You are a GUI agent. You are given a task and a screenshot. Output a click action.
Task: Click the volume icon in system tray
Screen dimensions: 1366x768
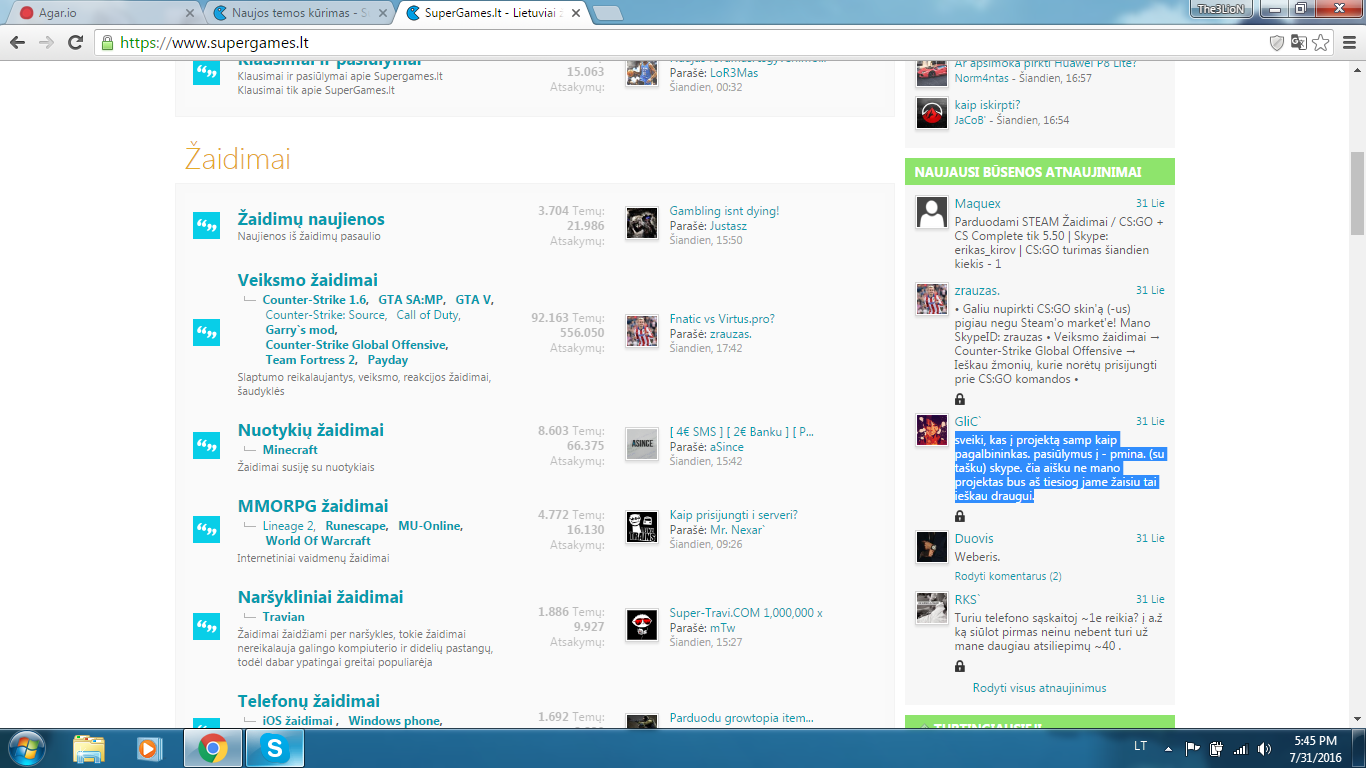[x=1264, y=748]
